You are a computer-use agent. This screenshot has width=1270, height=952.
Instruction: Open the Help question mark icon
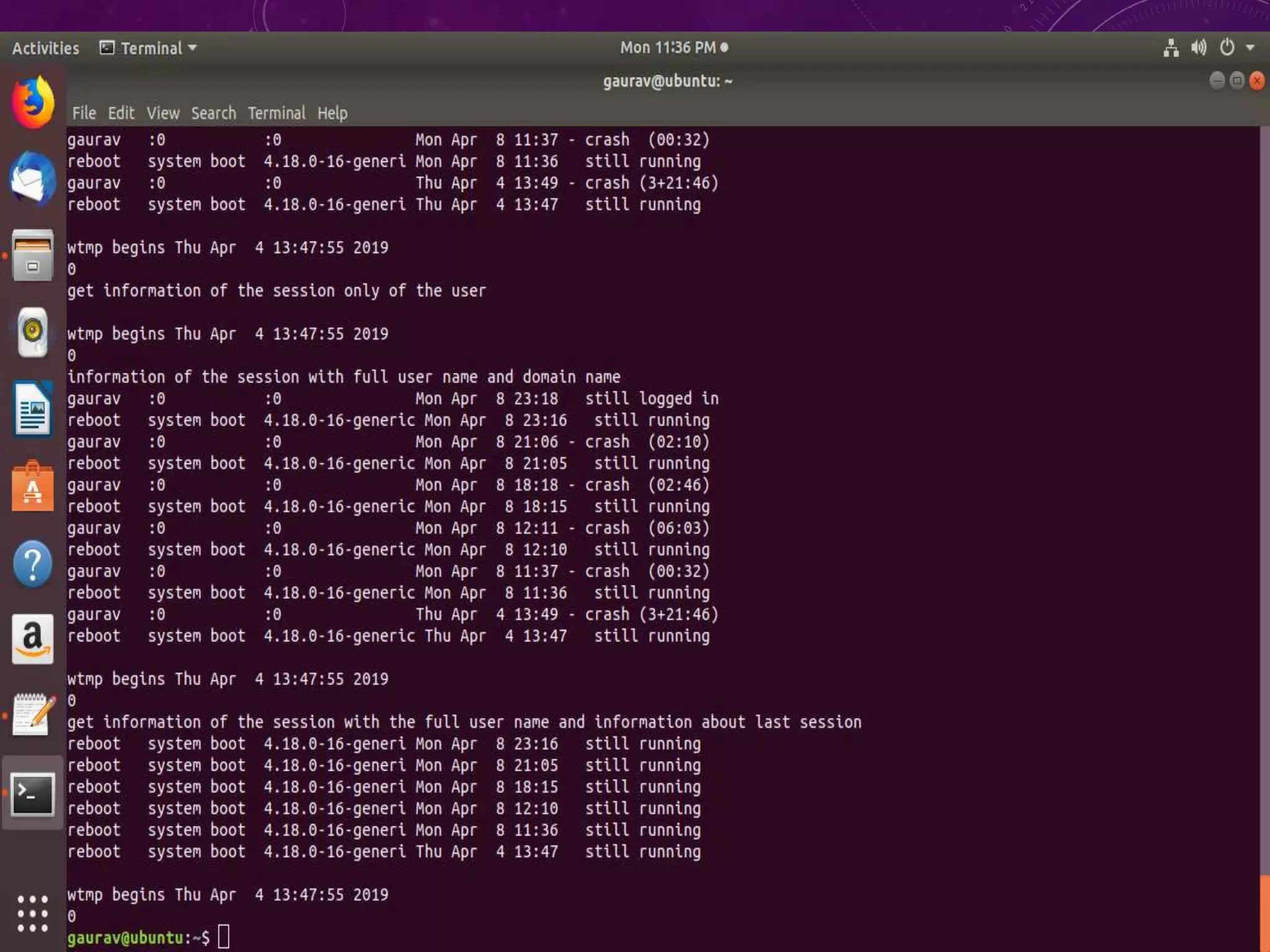click(x=33, y=563)
